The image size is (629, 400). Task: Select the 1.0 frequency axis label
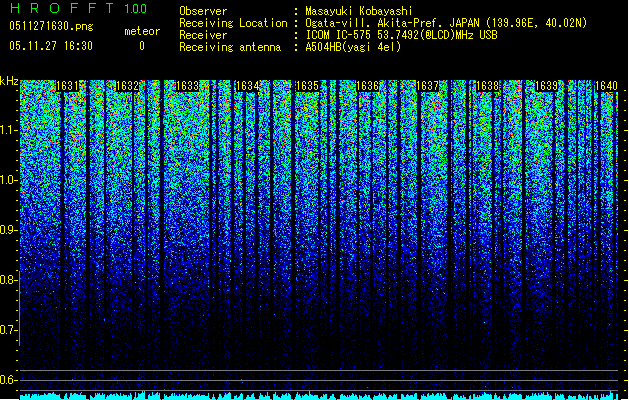[x=8, y=180]
